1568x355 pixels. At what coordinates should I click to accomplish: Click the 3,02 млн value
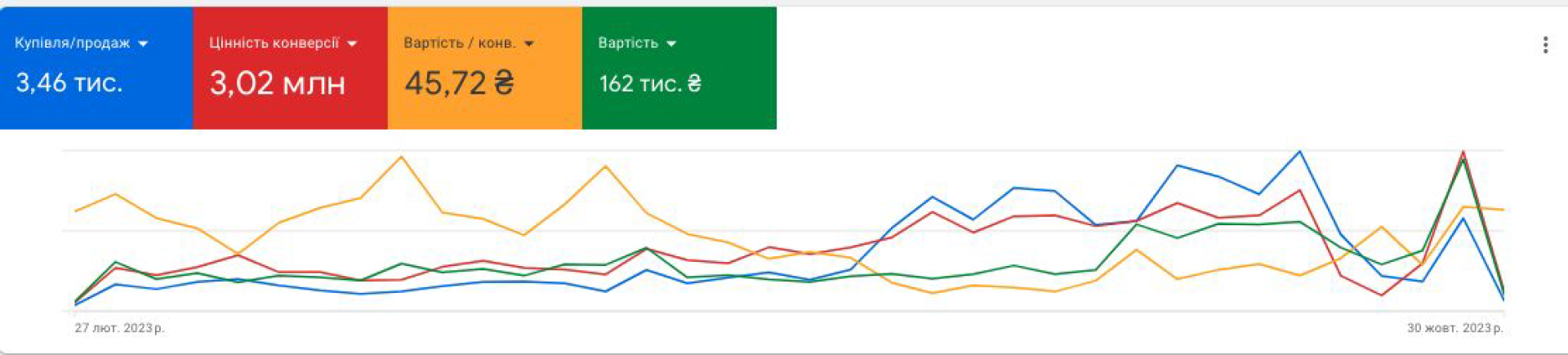pos(278,82)
